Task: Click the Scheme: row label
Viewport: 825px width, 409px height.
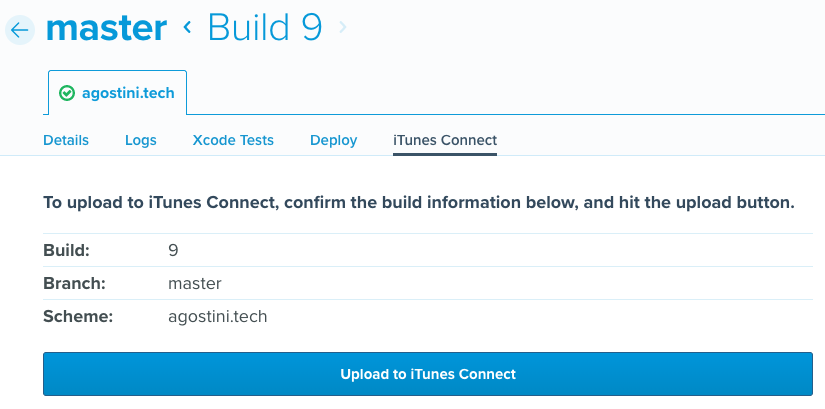Action: [x=78, y=317]
